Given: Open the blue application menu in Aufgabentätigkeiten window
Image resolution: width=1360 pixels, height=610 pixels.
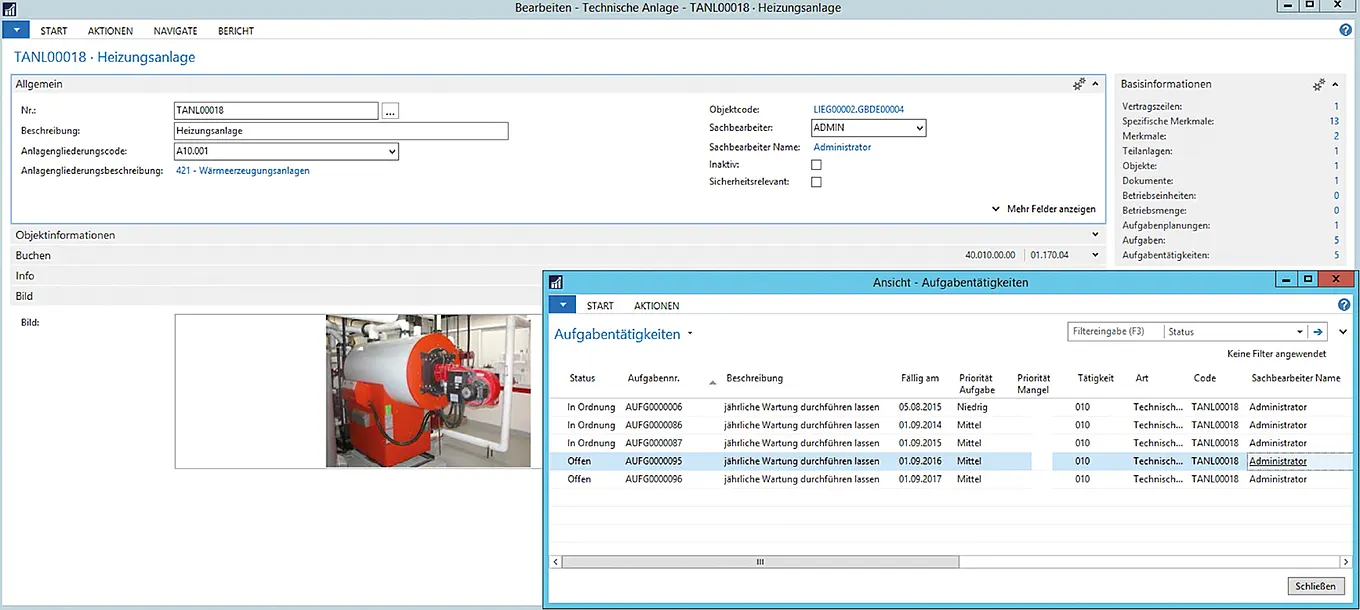Looking at the screenshot, I should 563,305.
